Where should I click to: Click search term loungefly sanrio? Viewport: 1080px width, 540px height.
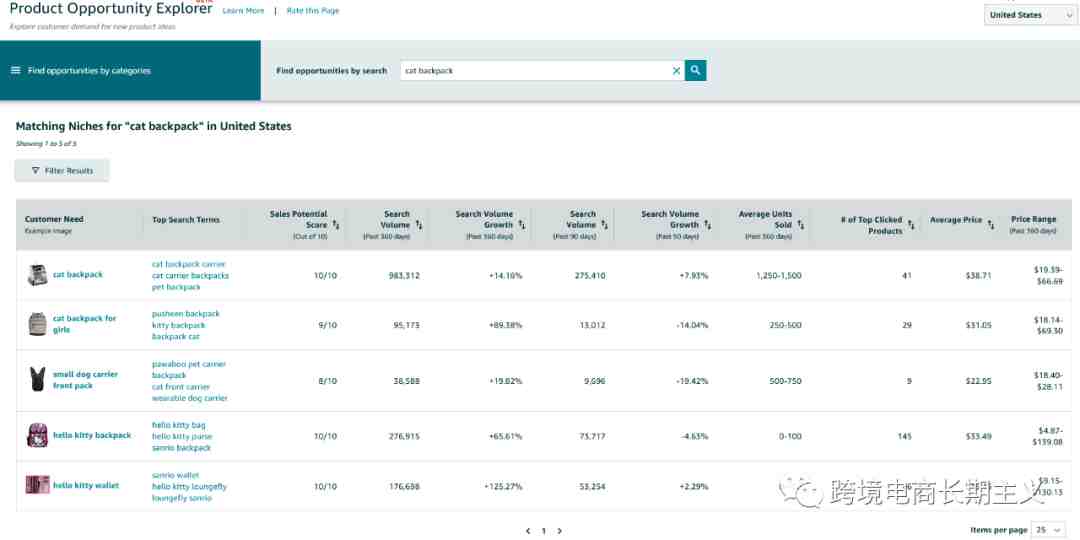(x=182, y=497)
